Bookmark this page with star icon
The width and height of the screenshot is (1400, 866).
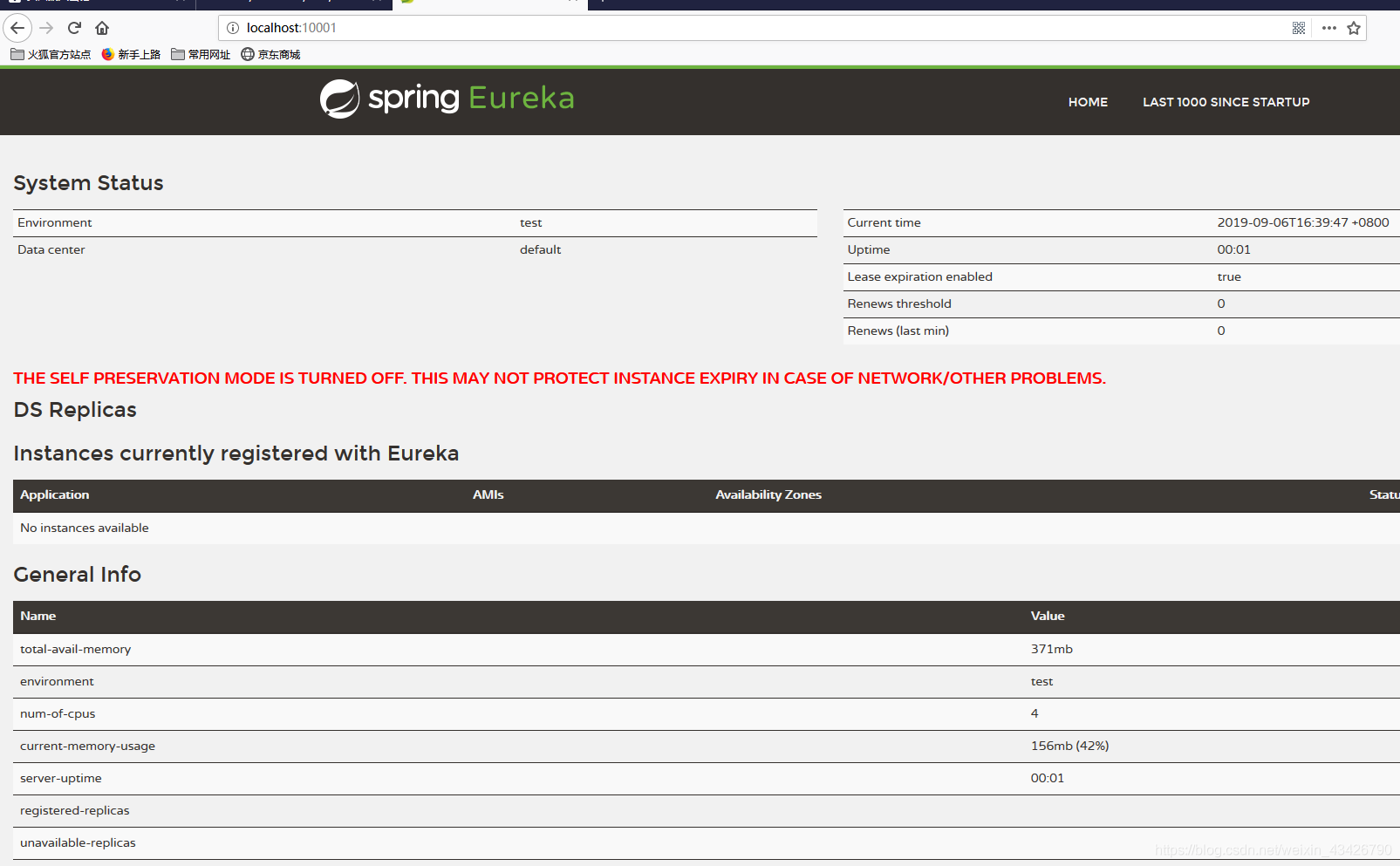point(1354,28)
